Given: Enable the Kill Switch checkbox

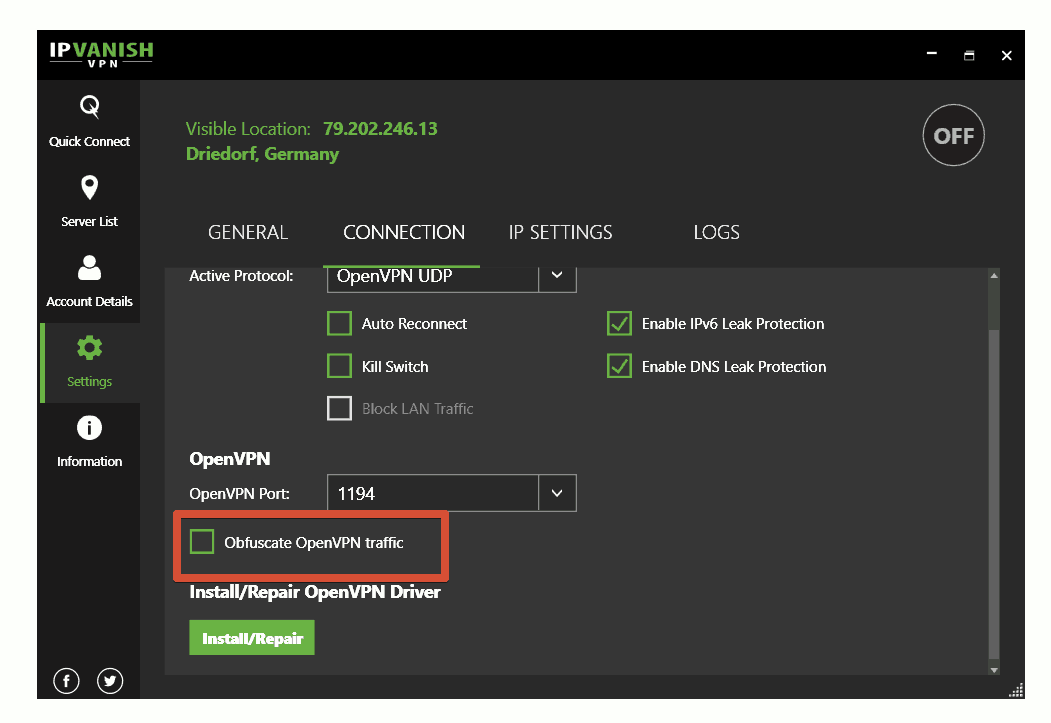Looking at the screenshot, I should click(x=339, y=366).
